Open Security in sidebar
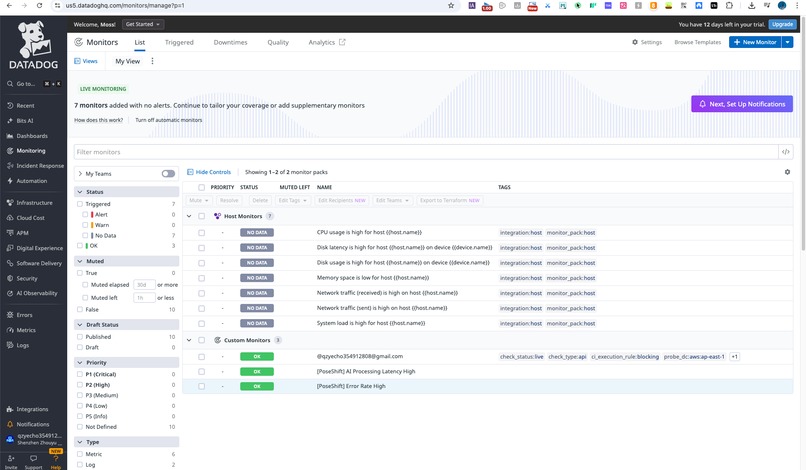The image size is (806, 470). (x=27, y=278)
